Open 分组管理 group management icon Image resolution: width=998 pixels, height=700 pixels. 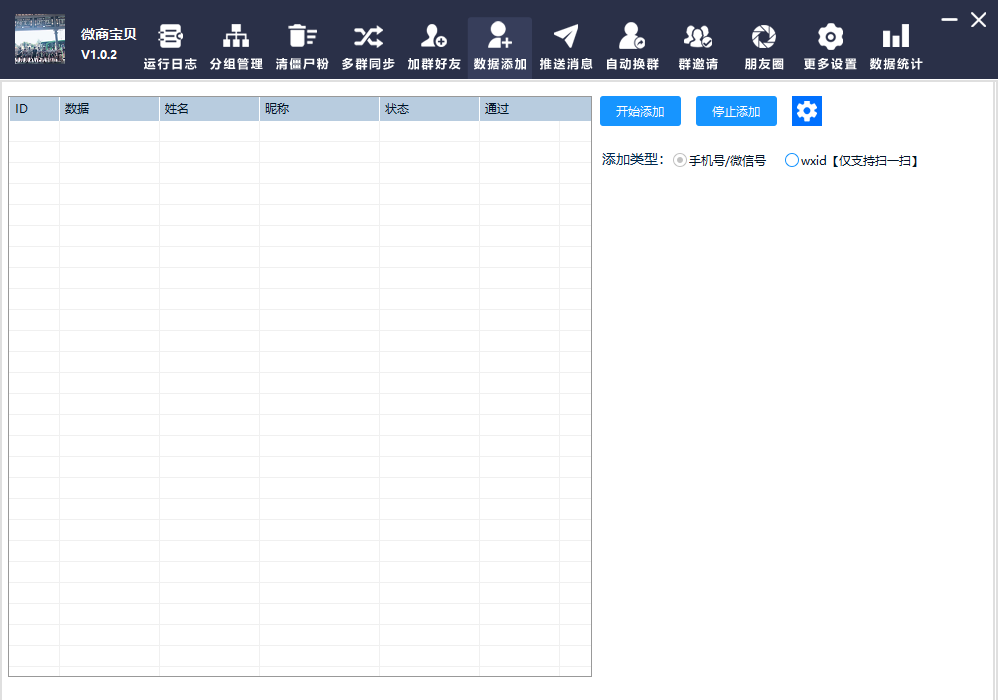[236, 38]
